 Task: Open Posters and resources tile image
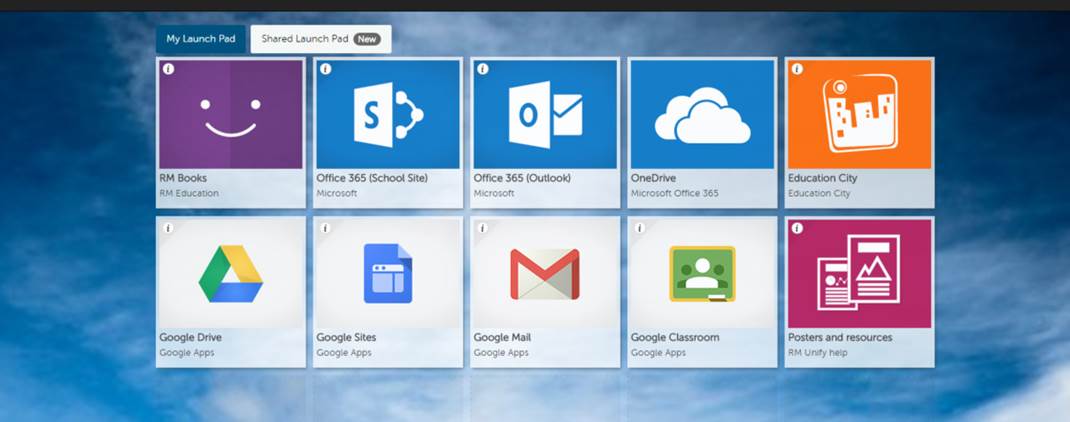point(859,274)
